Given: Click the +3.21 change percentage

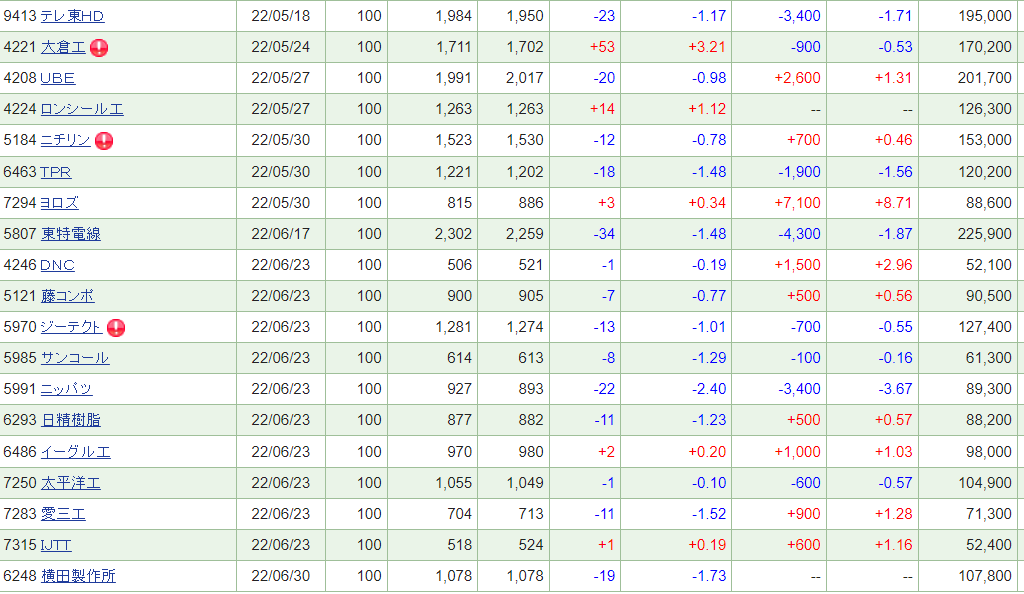Looking at the screenshot, I should coord(707,47).
